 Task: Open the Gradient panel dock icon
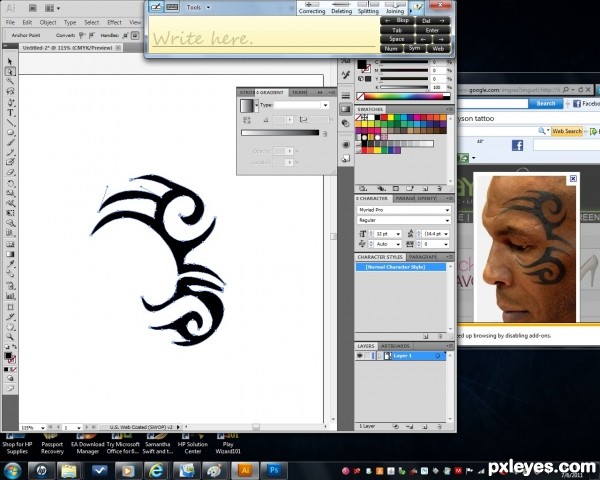coord(346,109)
